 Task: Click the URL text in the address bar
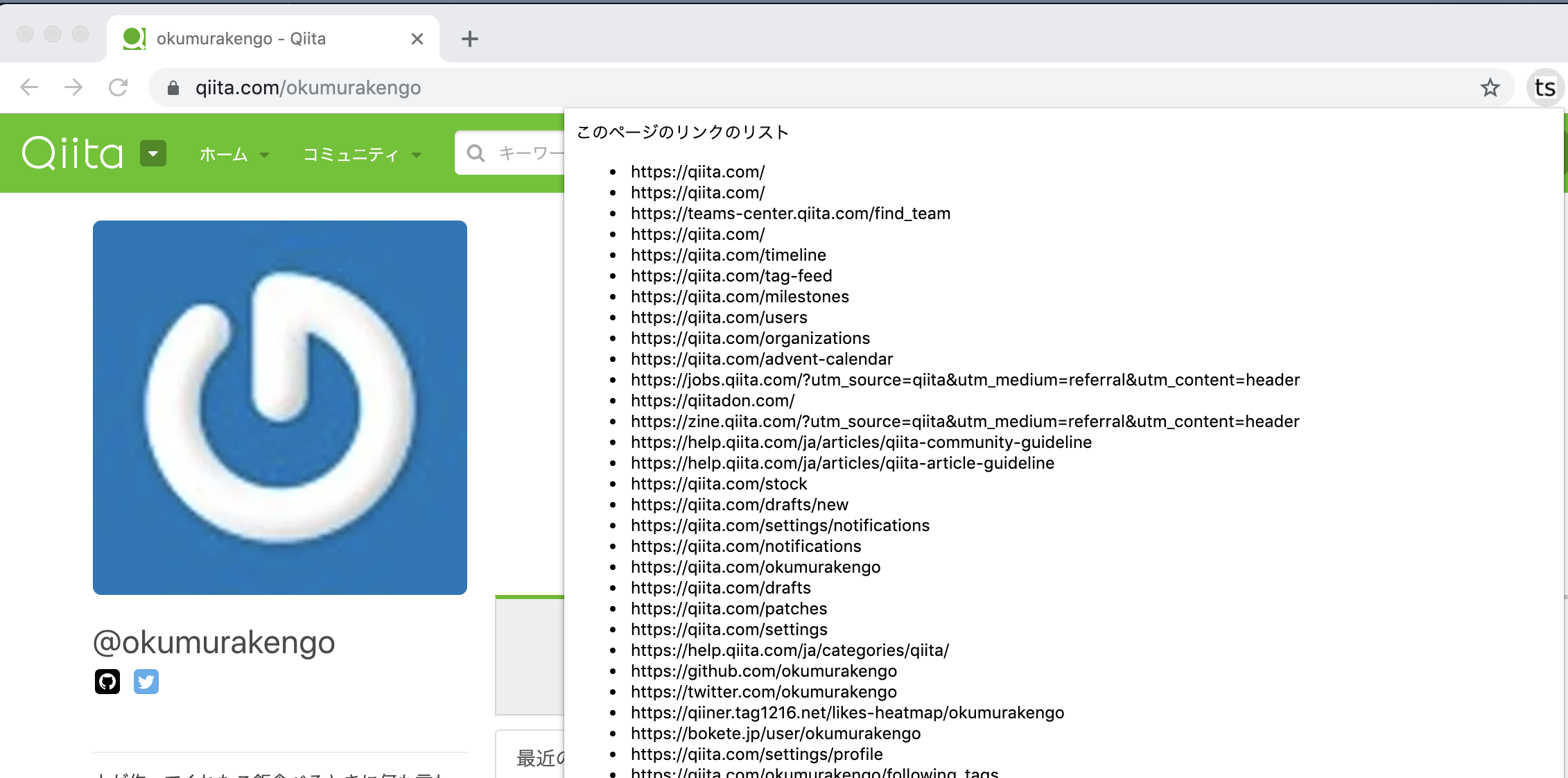click(308, 87)
